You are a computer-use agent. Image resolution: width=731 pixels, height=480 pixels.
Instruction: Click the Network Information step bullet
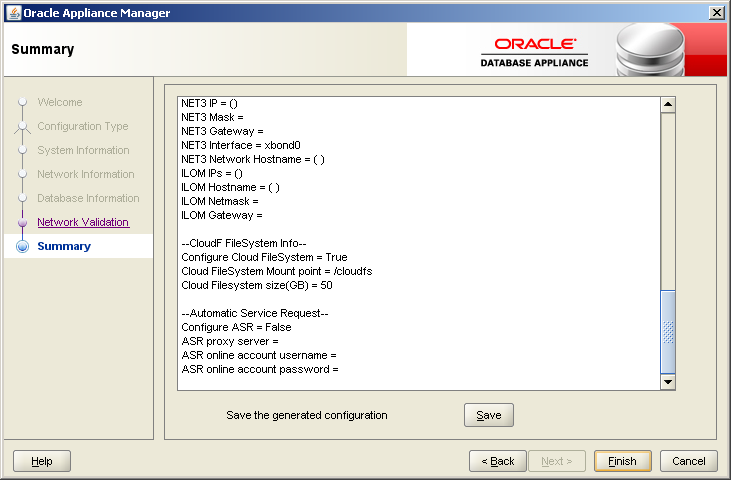coord(22,174)
